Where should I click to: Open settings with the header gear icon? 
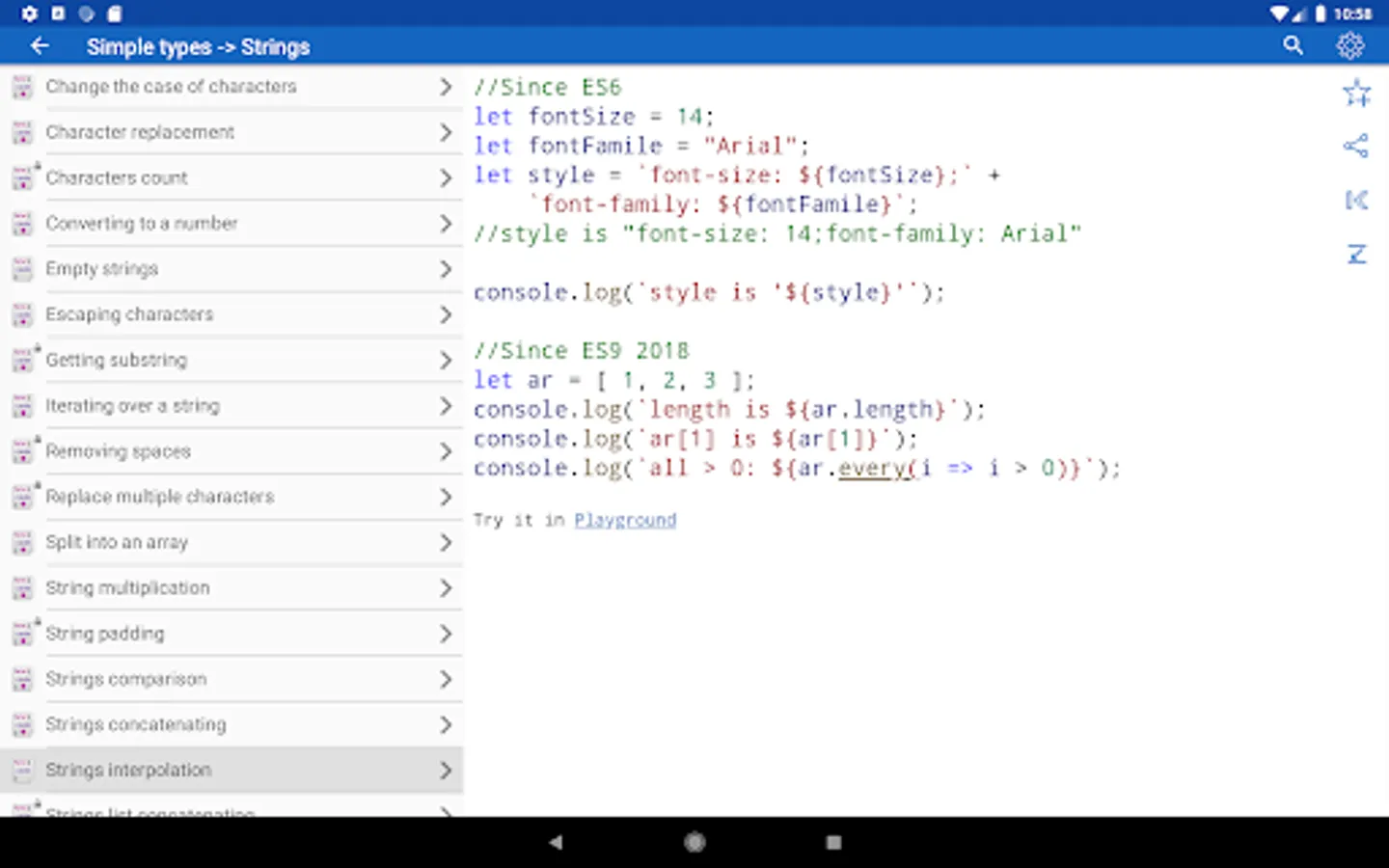coord(1349,45)
